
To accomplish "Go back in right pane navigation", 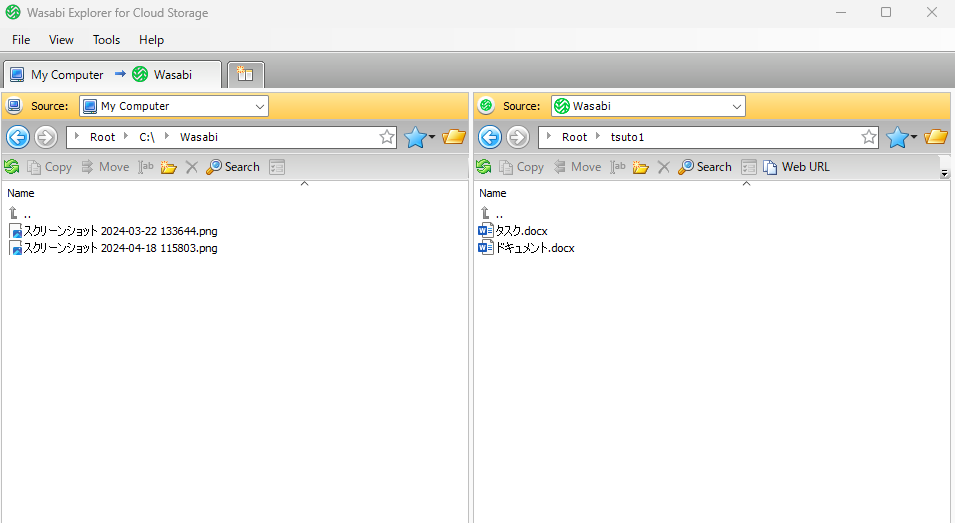I will click(490, 137).
